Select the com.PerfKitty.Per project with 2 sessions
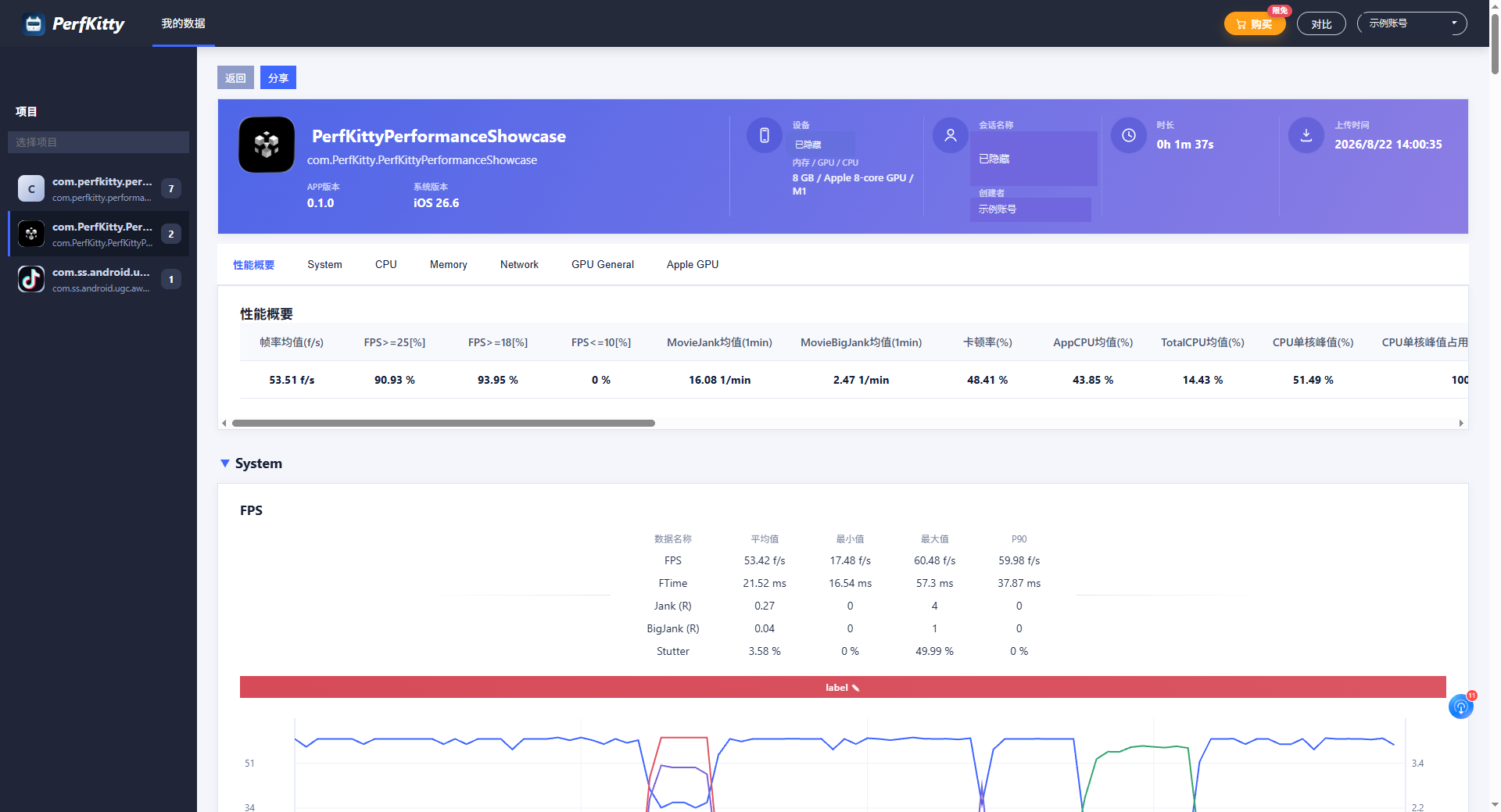The width and height of the screenshot is (1501, 812). tap(99, 234)
